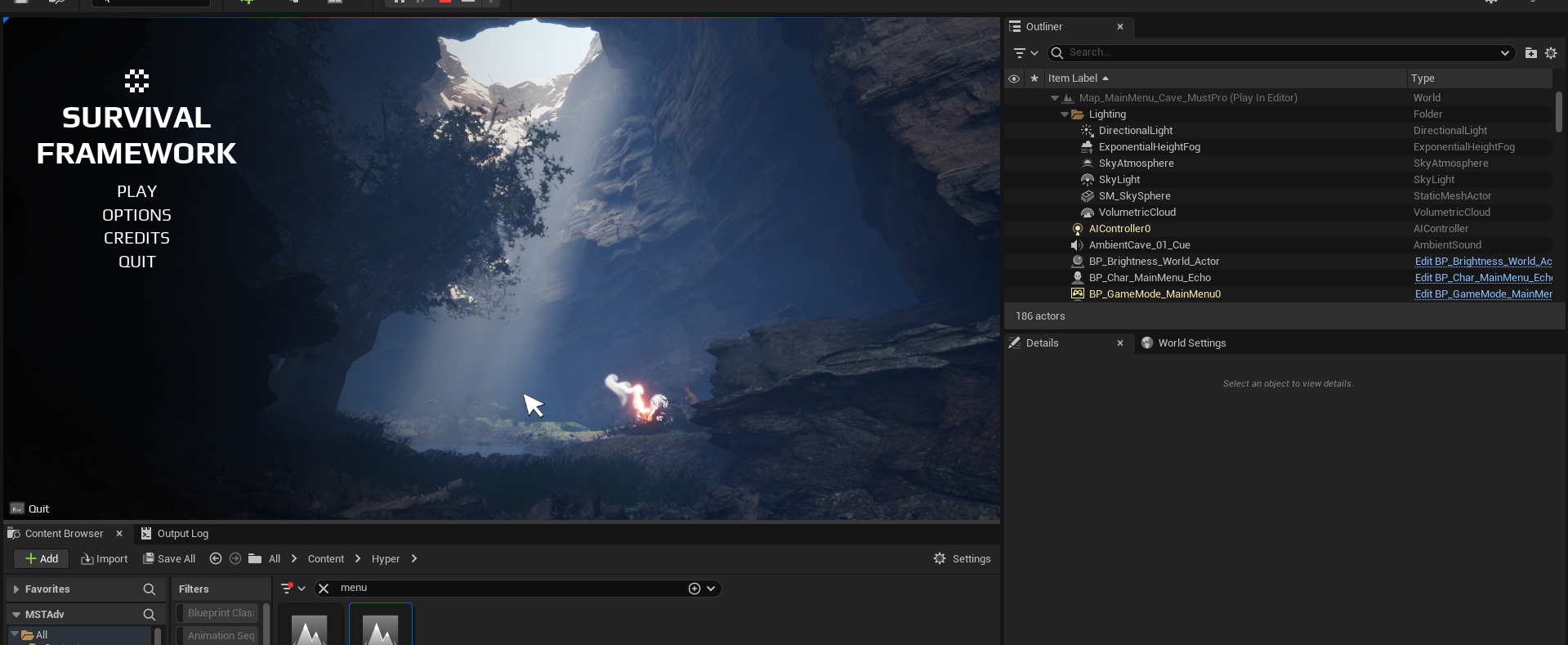This screenshot has width=1568, height=645.
Task: Click the SkyLight actor icon
Action: coord(1087,180)
